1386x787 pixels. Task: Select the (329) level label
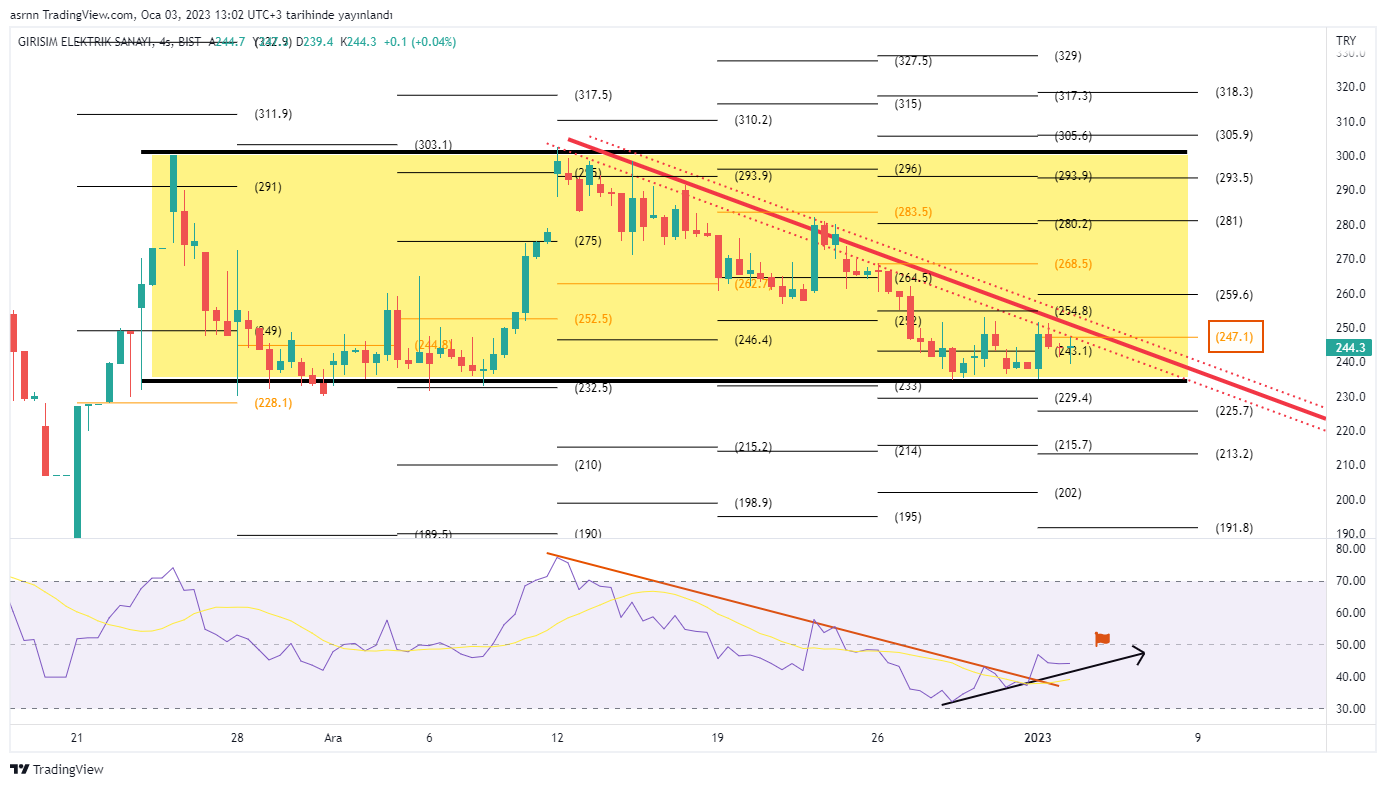click(x=1068, y=56)
